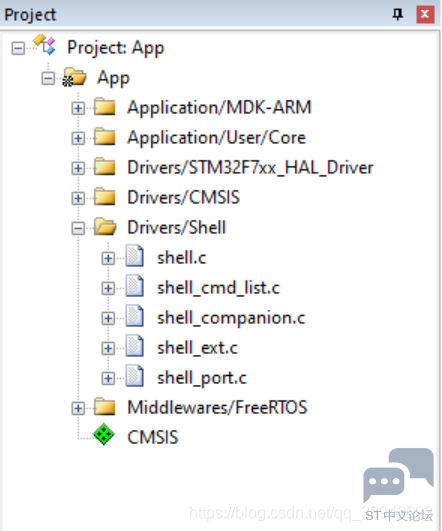Viewport: 442px width, 531px height.
Task: Click the shell.c file icon
Action: [134, 256]
